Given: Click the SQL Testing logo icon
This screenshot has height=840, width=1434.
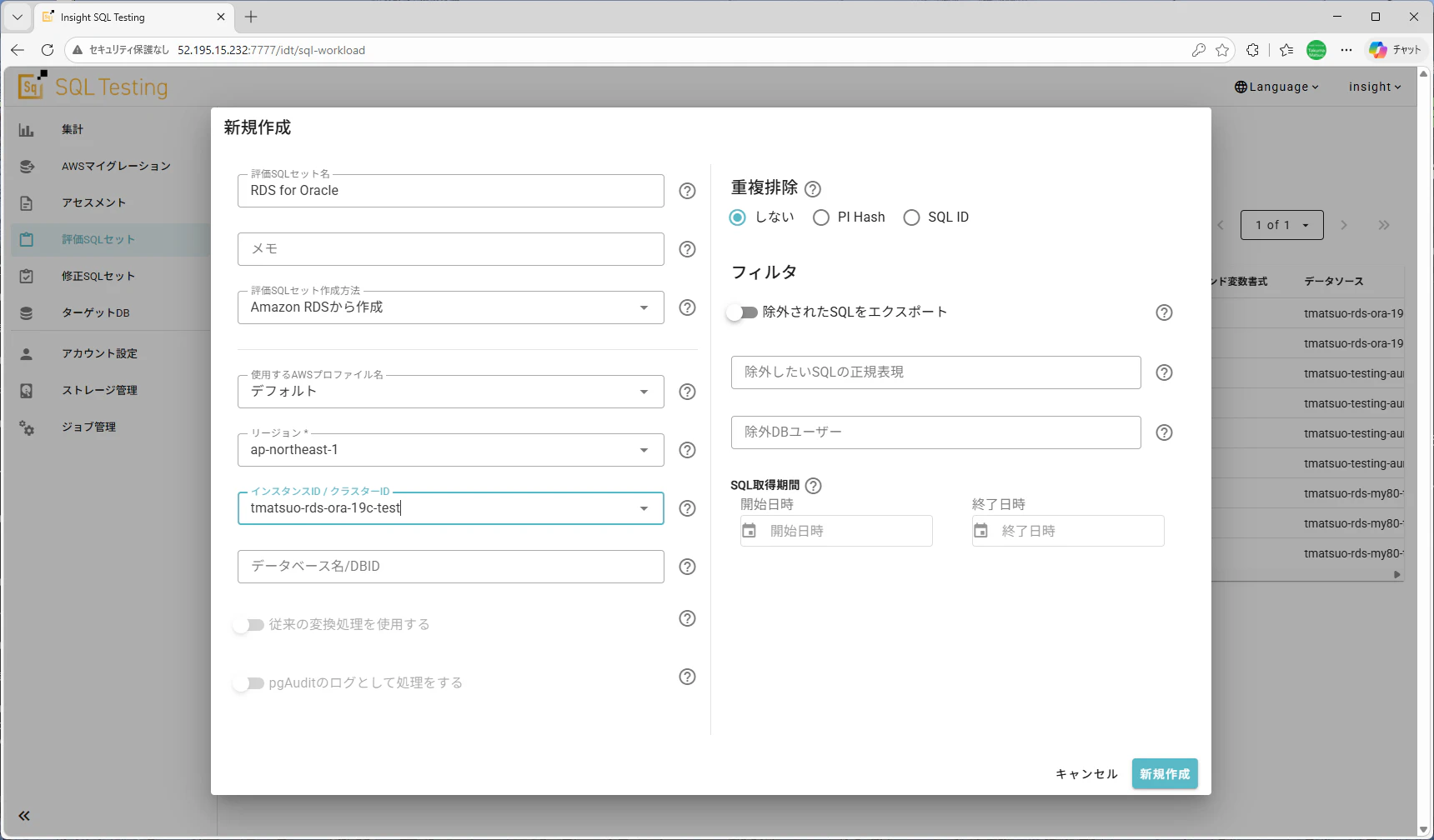Looking at the screenshot, I should pos(32,85).
